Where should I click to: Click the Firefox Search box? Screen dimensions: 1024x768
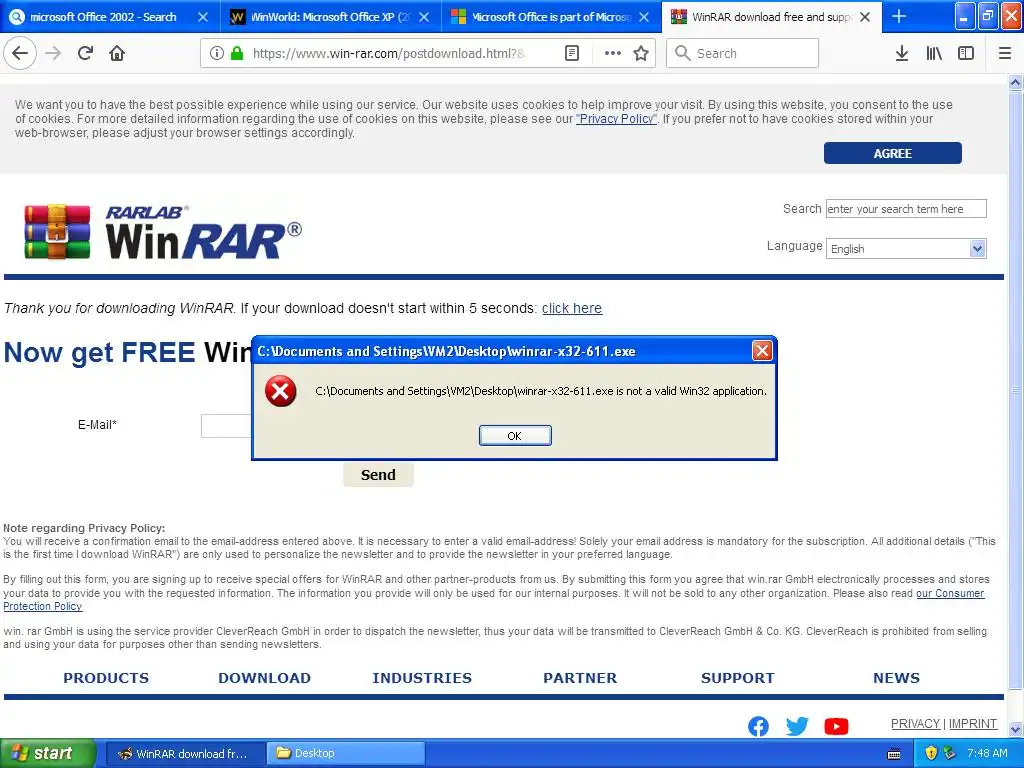click(742, 54)
